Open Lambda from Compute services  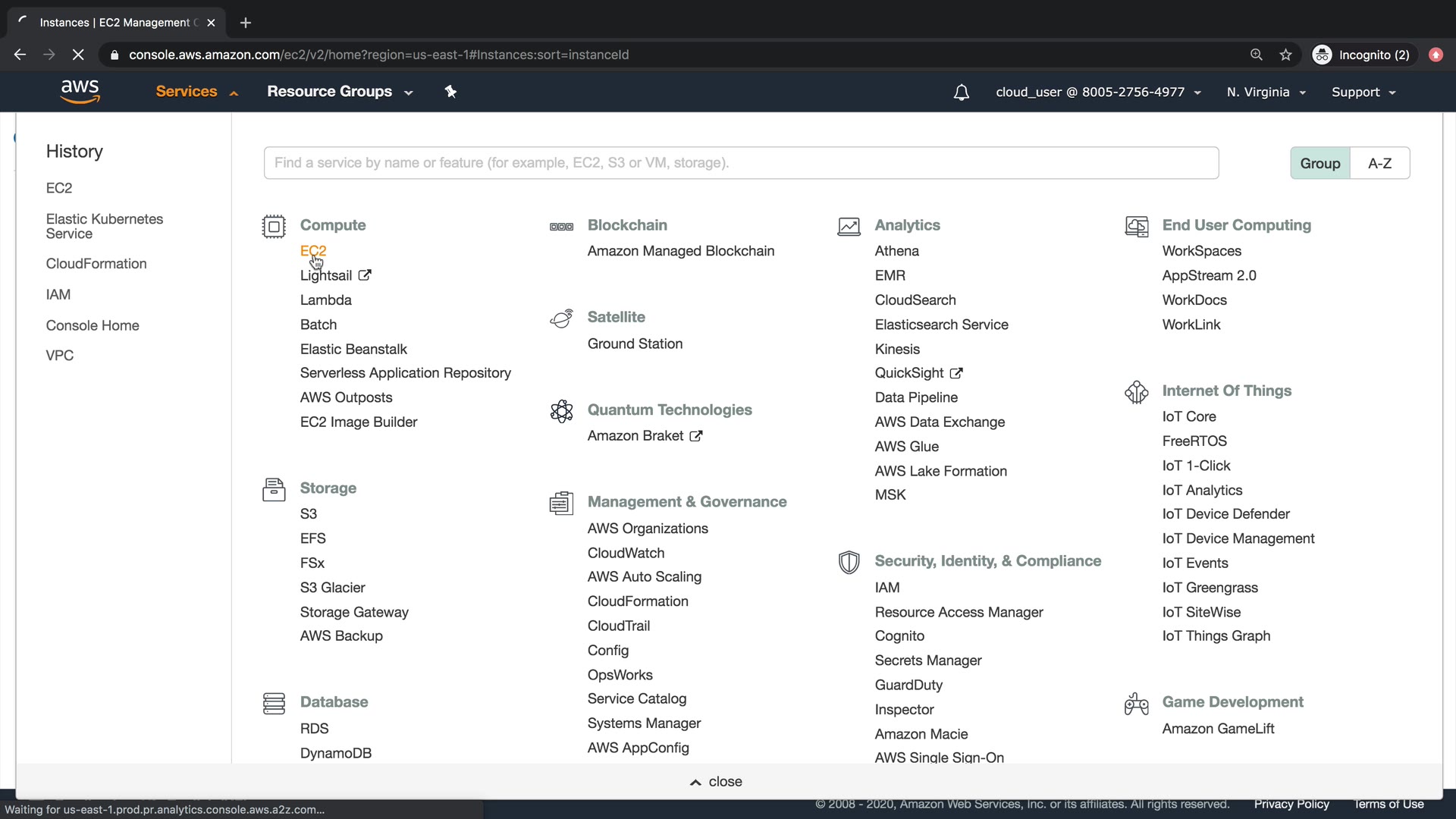(x=325, y=300)
